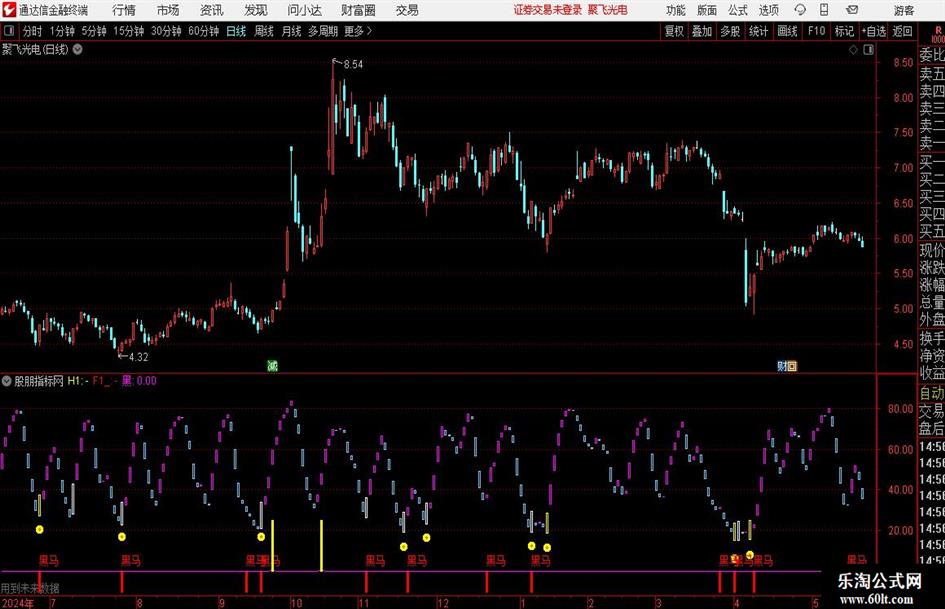Click the 返回 back button
Viewport: 945px width, 609px height.
coord(902,31)
